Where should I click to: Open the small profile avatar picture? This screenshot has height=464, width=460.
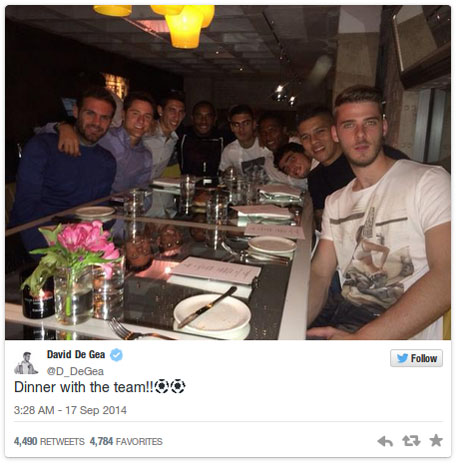pyautogui.click(x=26, y=363)
